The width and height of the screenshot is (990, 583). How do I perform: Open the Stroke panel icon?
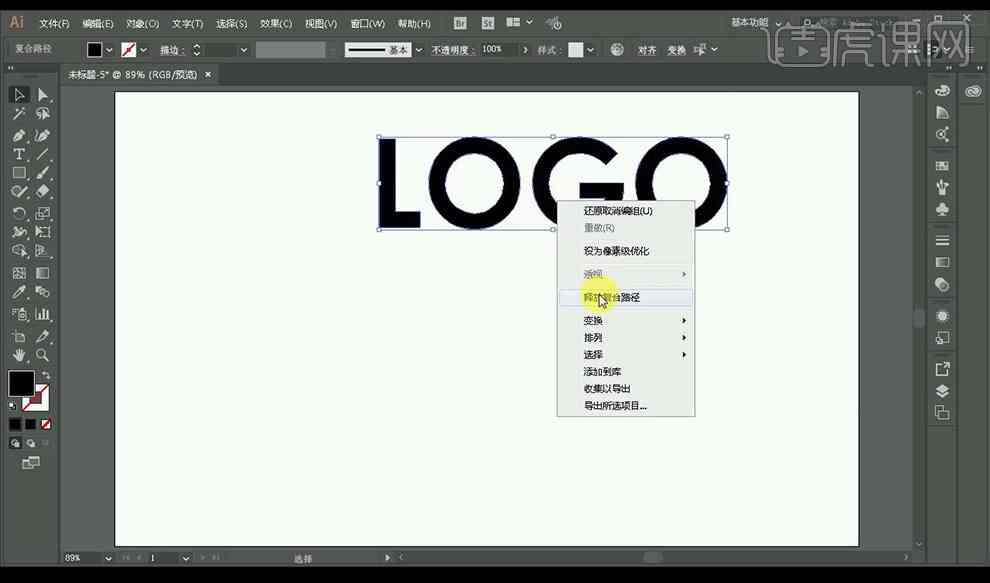click(942, 241)
